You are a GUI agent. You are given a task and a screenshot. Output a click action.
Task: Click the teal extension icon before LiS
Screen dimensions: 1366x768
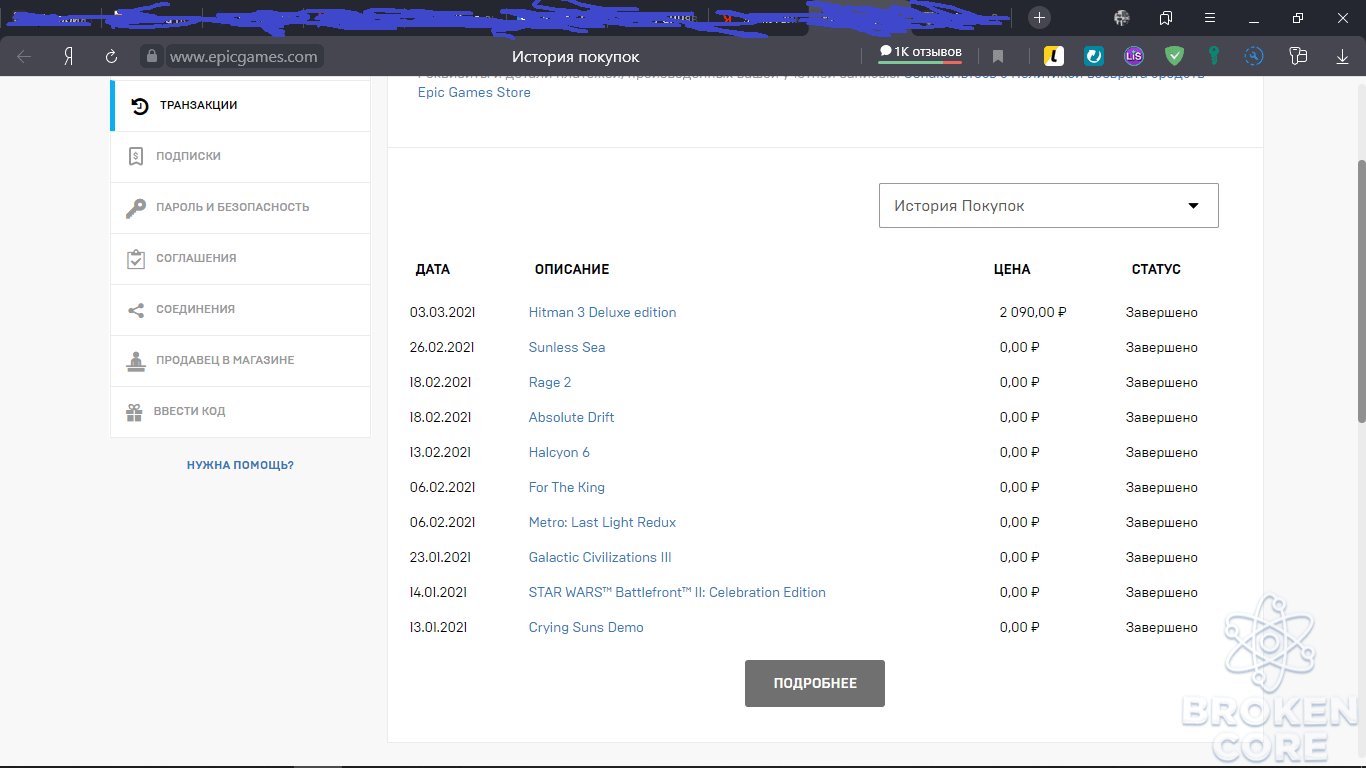[x=1094, y=56]
